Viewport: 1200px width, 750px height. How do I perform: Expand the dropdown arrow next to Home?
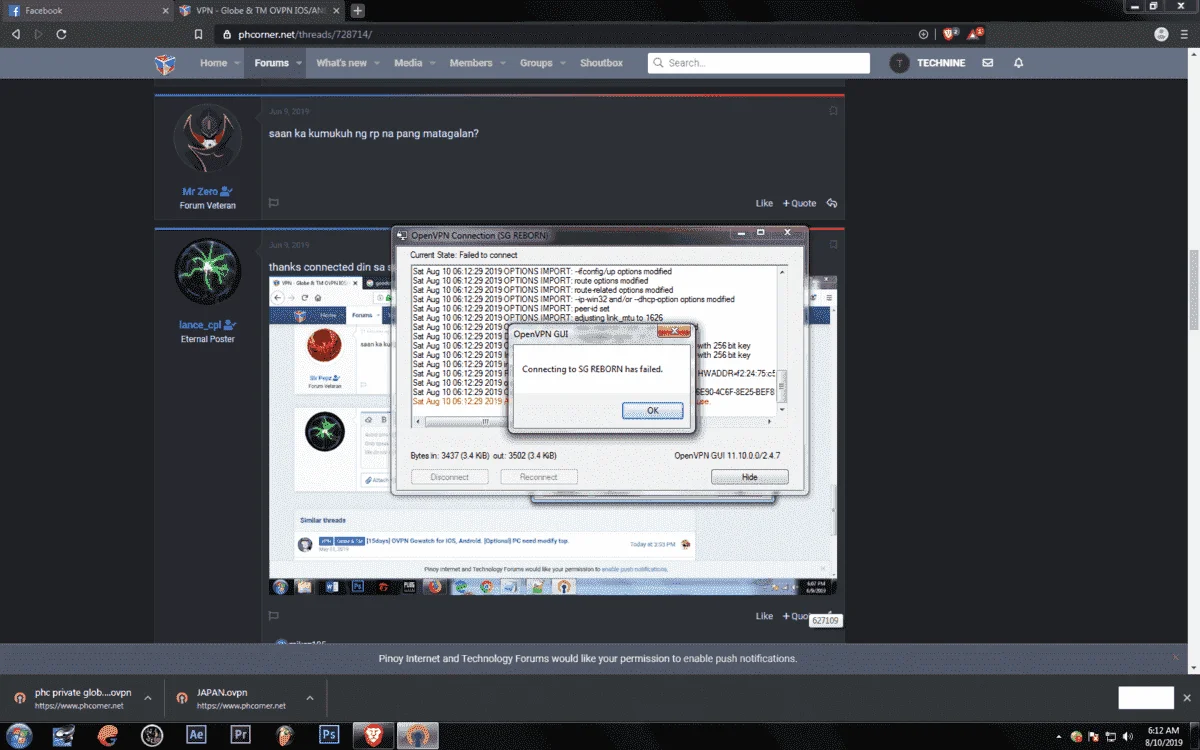click(x=237, y=63)
